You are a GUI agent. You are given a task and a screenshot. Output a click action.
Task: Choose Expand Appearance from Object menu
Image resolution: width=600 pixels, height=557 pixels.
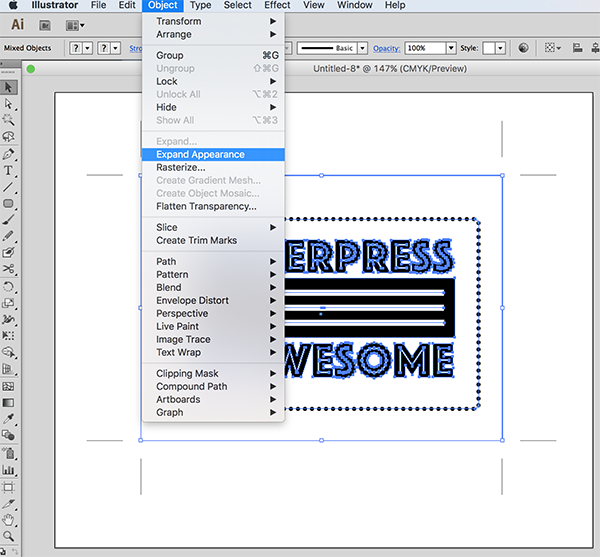200,155
